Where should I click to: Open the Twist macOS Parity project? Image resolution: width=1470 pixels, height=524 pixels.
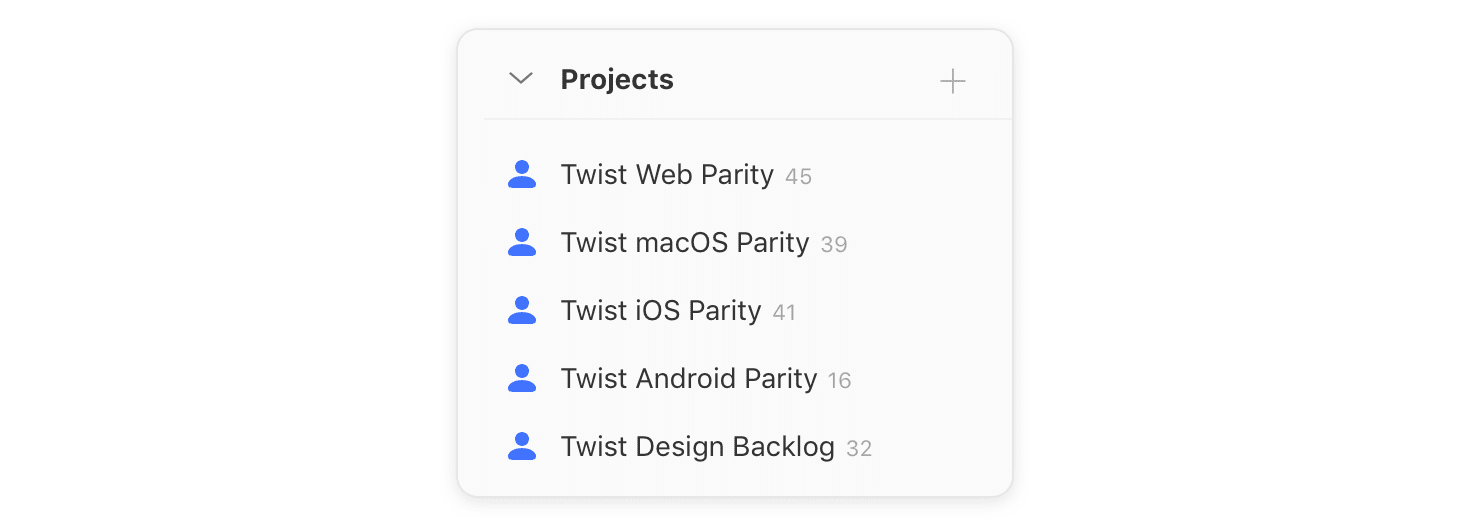pos(685,243)
